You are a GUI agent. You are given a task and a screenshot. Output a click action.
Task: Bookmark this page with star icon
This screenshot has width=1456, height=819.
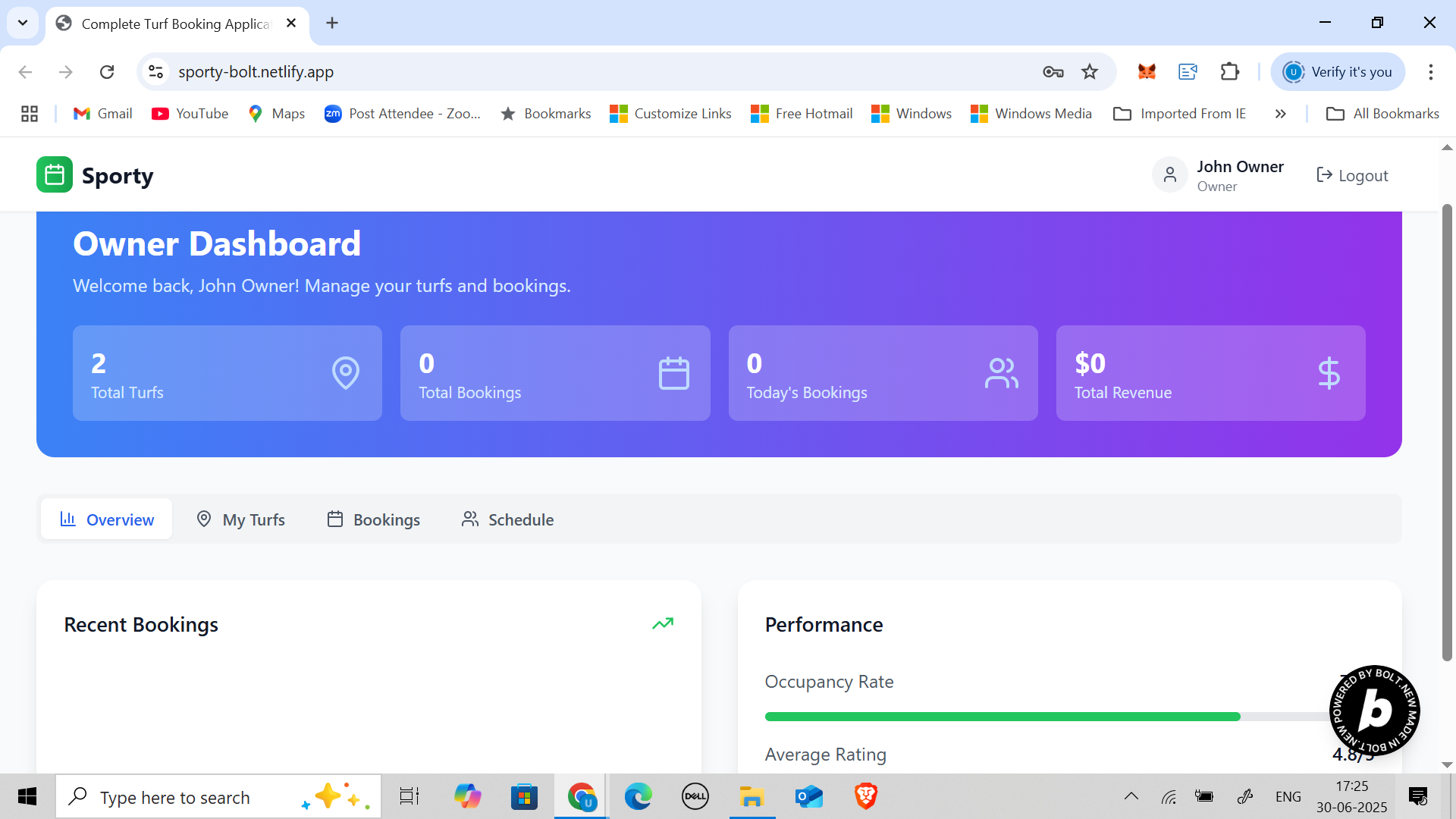[x=1090, y=72]
